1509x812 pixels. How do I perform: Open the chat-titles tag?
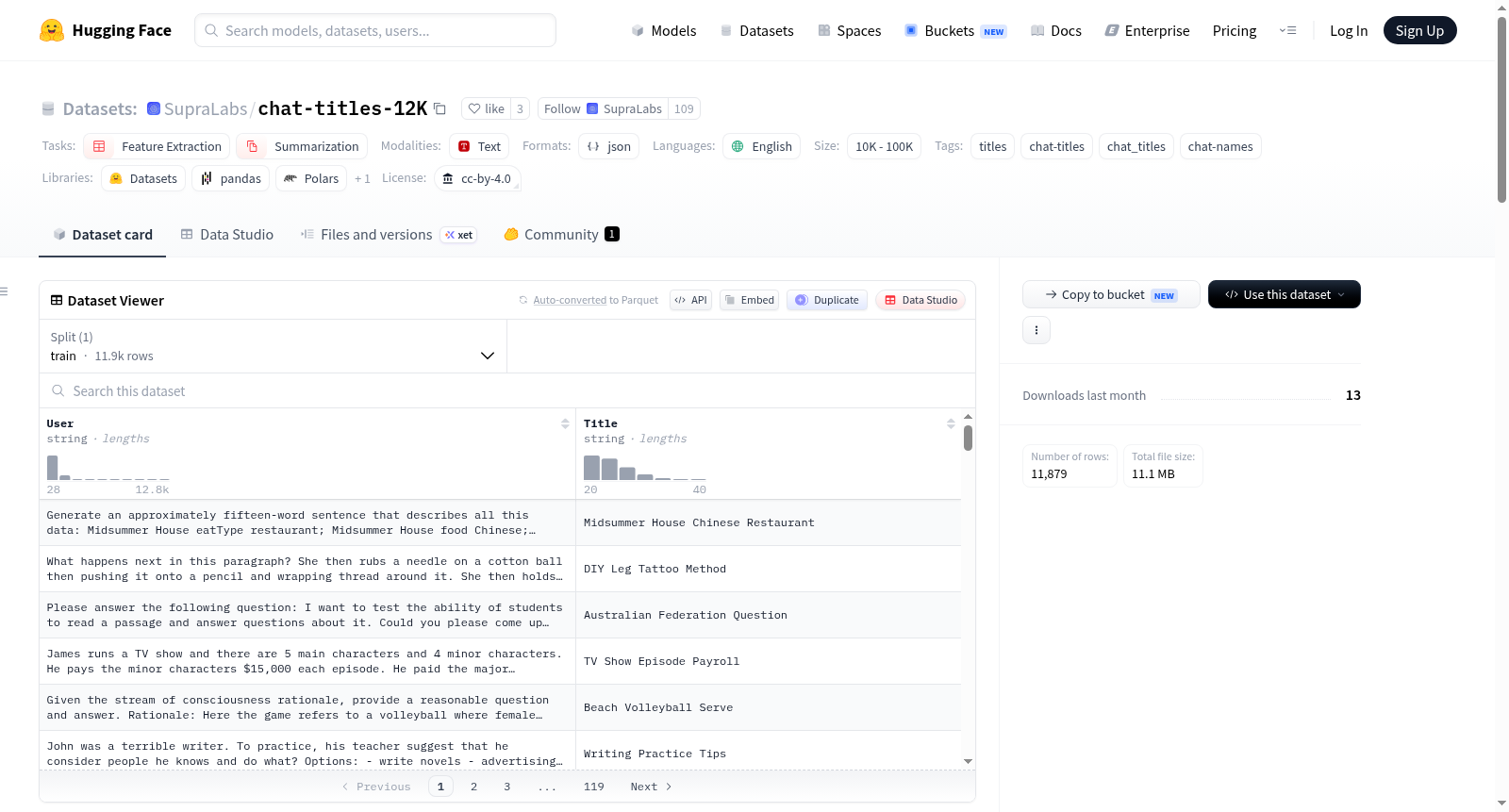click(1056, 146)
